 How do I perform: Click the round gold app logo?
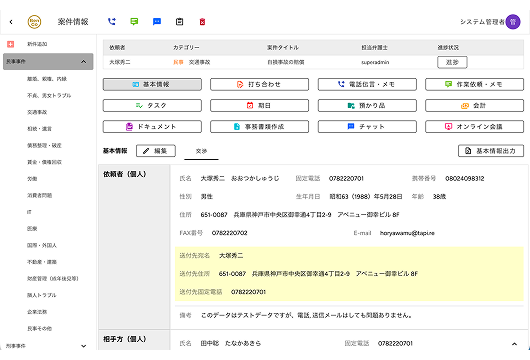[x=34, y=22]
